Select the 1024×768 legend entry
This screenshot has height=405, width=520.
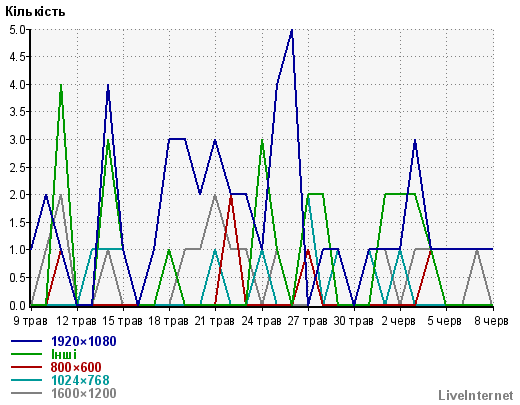pyautogui.click(x=80, y=380)
